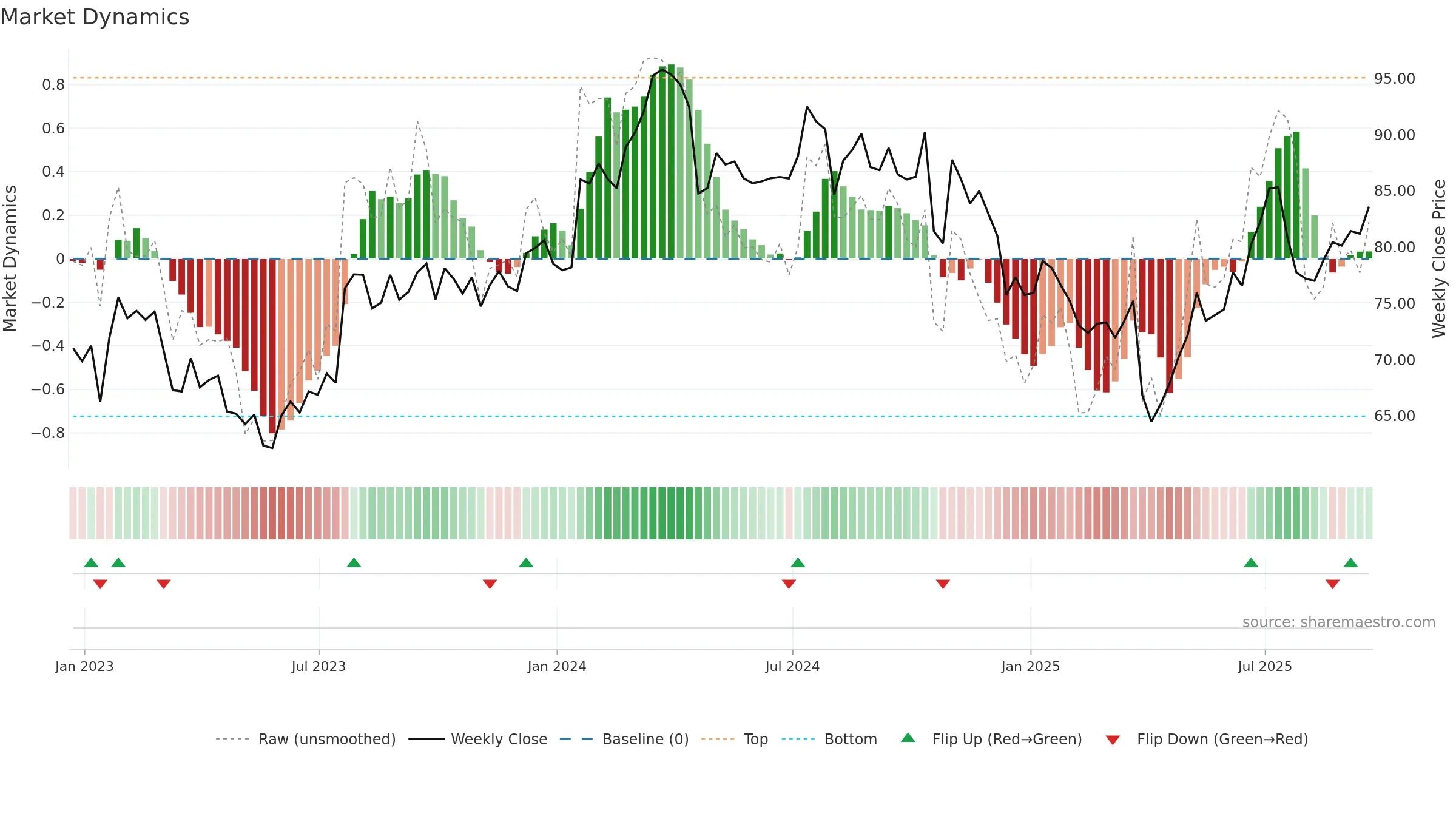1456x819 pixels.
Task: Click the red flip-down triangle near Oct 2024
Action: pos(943,584)
